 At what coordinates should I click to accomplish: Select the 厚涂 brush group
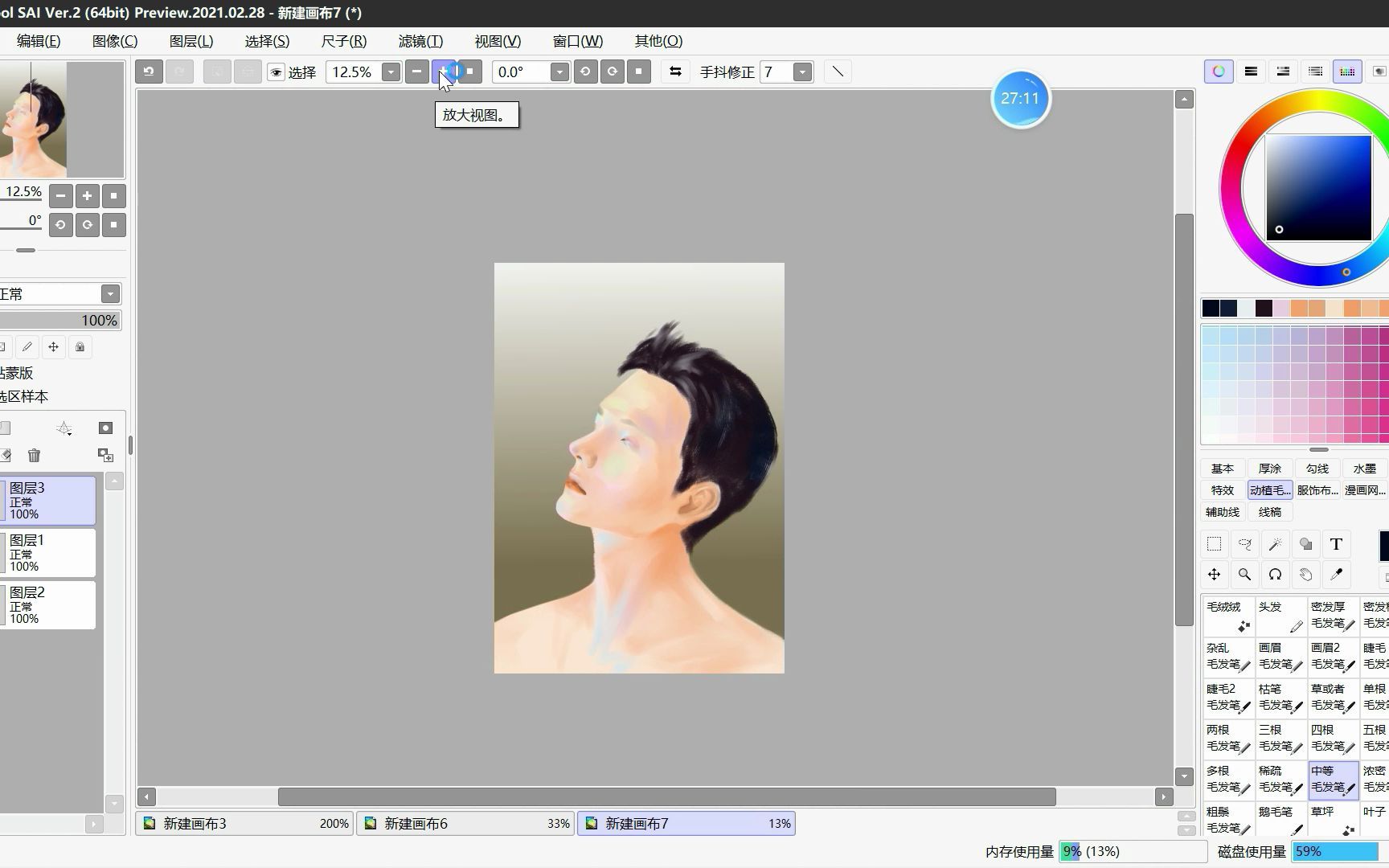(1270, 469)
